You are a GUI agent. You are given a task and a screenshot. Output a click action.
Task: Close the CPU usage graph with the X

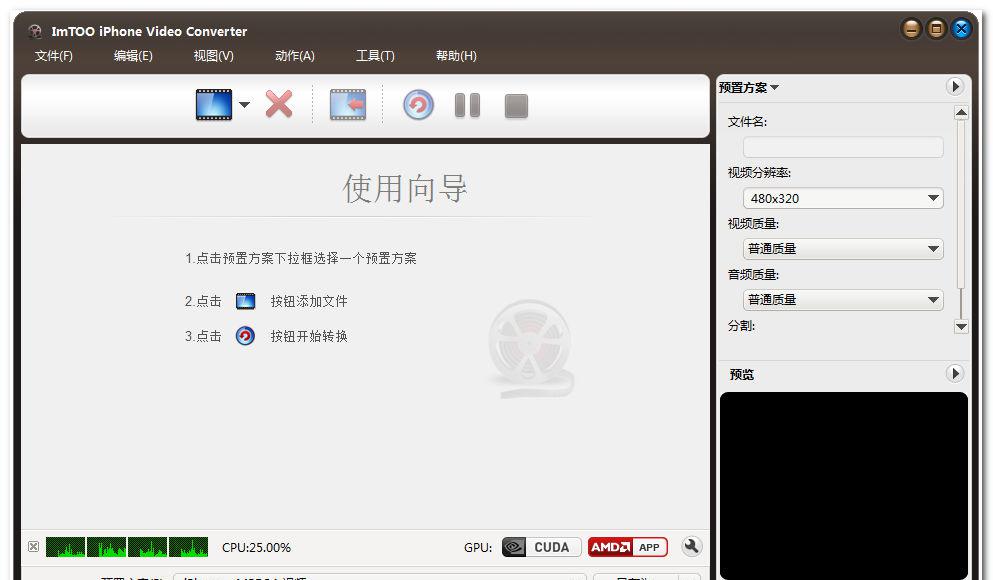34,546
